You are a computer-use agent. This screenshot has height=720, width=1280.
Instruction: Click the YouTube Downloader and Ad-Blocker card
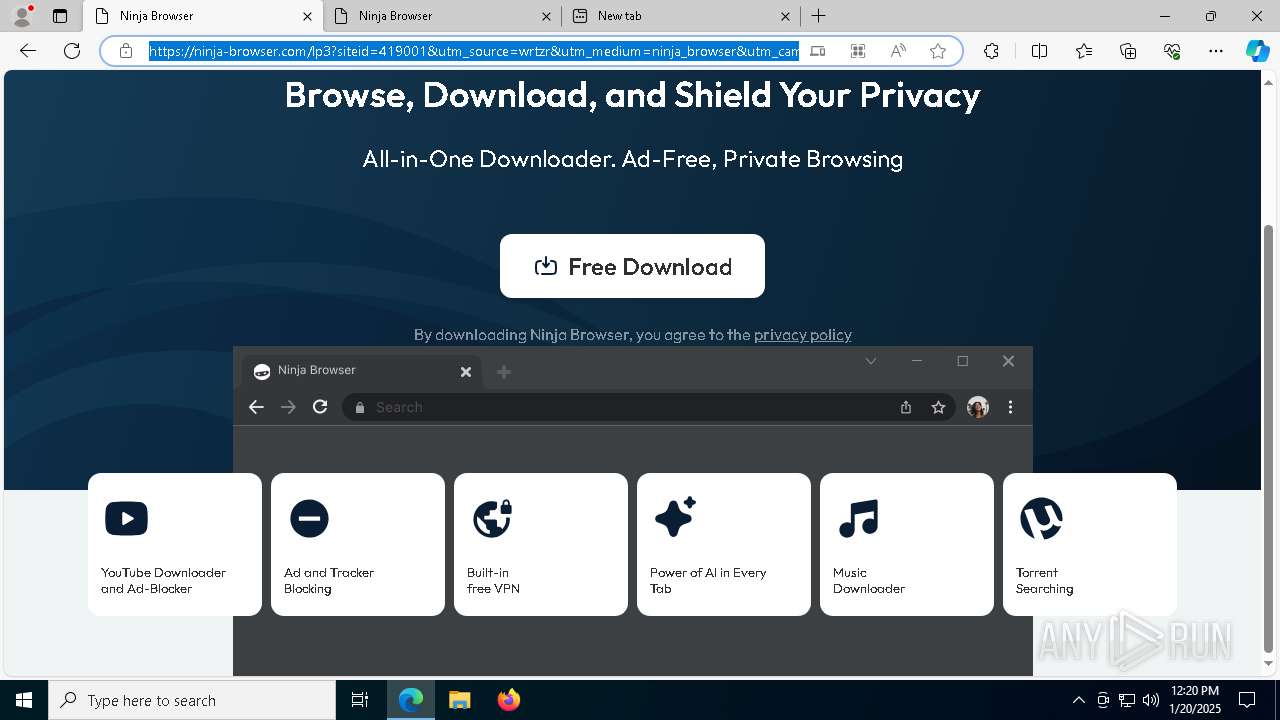pyautogui.click(x=175, y=544)
